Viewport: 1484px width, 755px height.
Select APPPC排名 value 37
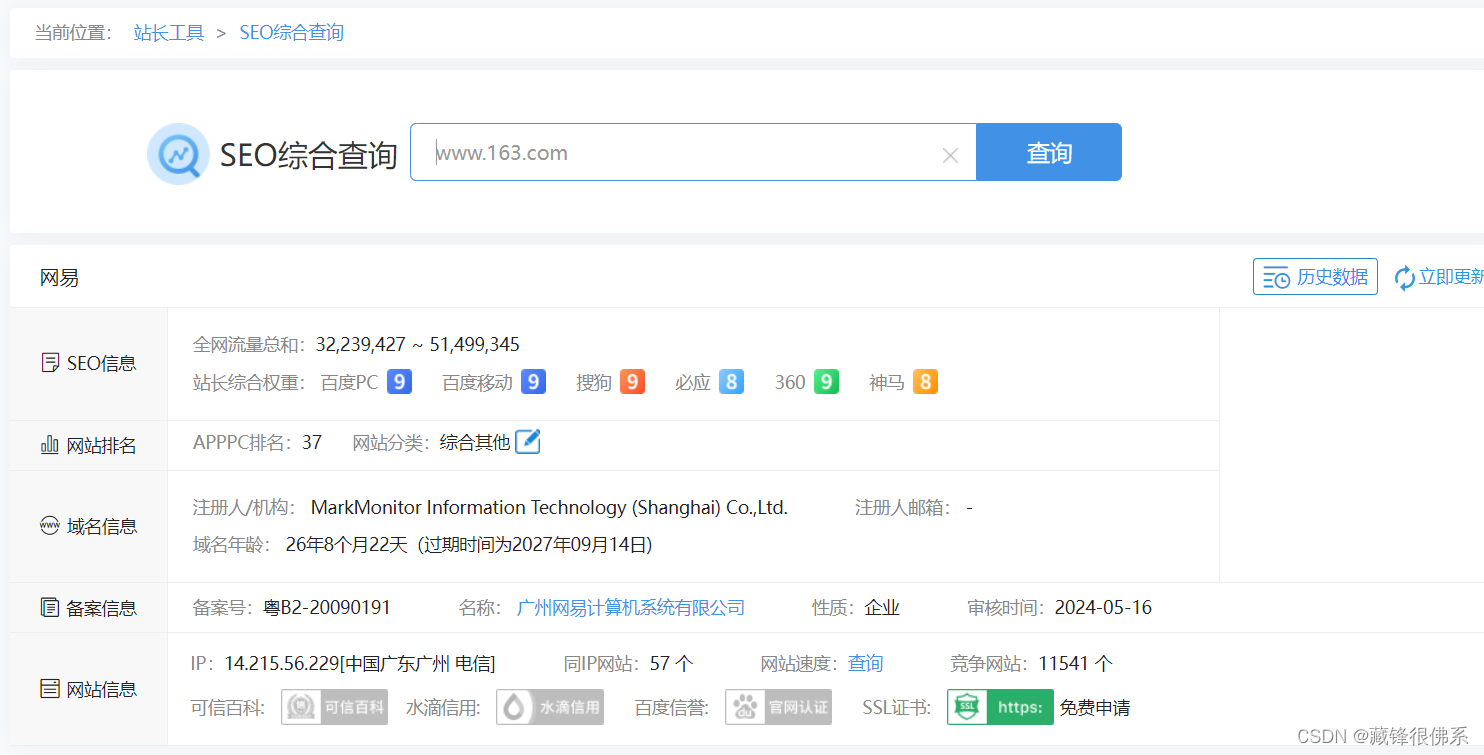[x=312, y=442]
